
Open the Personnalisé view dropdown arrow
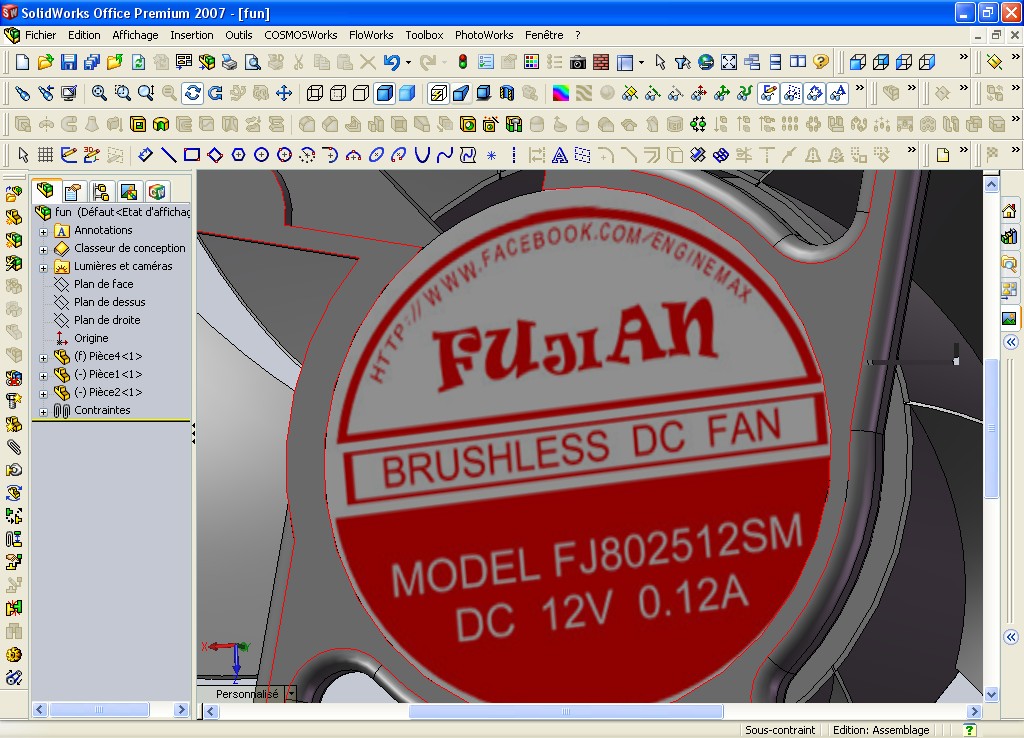point(291,694)
